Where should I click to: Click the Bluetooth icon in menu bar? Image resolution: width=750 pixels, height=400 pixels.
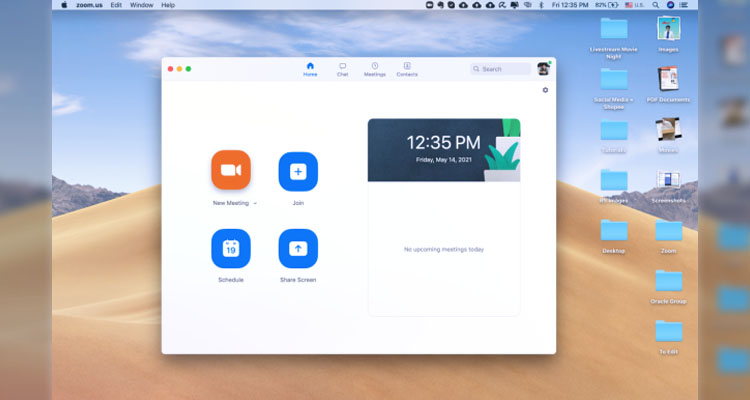(x=541, y=5)
